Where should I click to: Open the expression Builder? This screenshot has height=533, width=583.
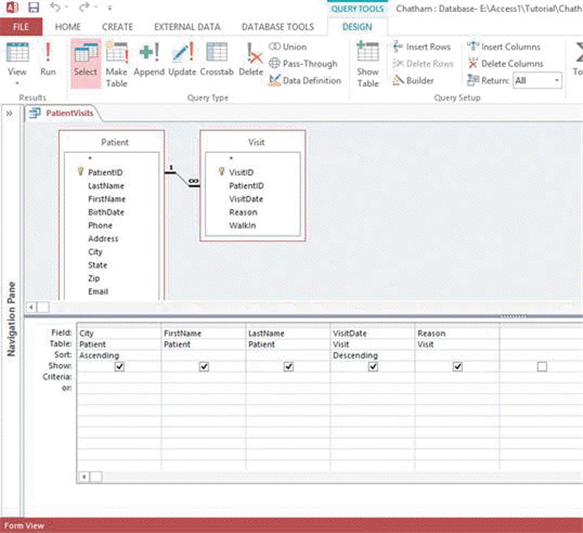point(413,80)
